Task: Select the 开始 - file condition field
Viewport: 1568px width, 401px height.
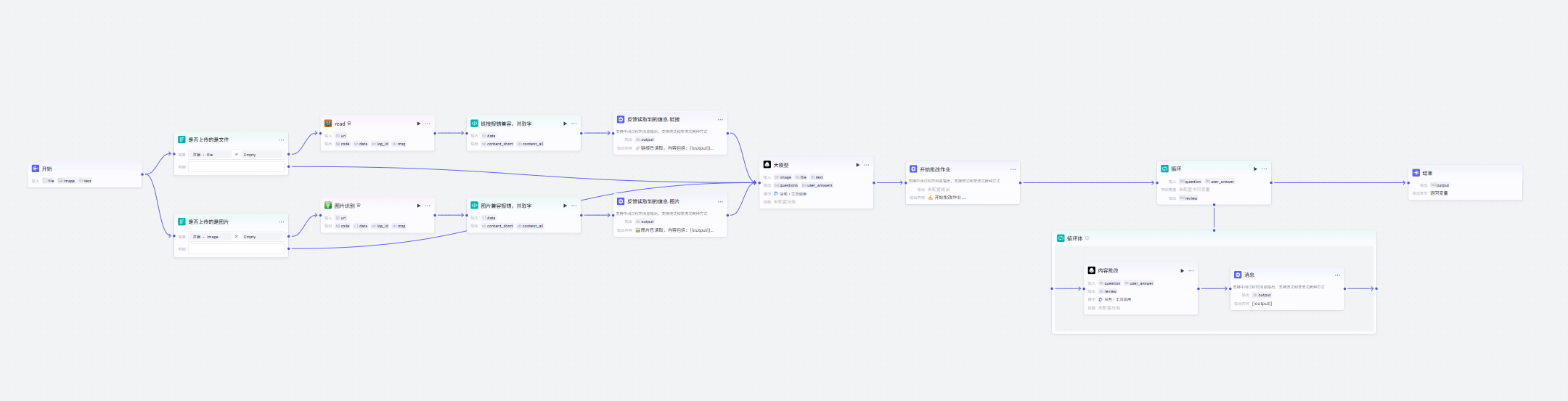Action: tap(211, 155)
